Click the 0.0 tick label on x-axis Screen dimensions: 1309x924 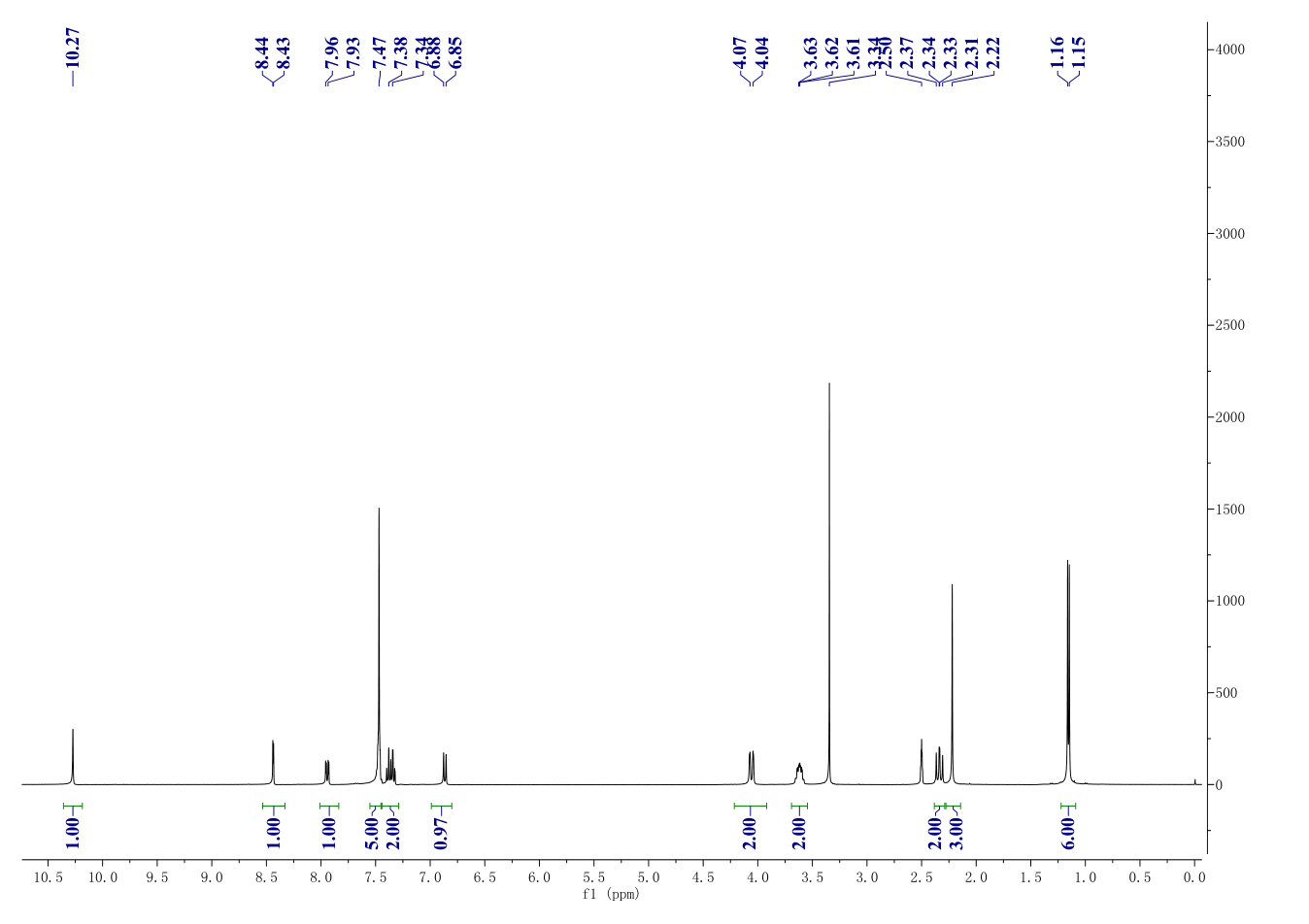1194,877
